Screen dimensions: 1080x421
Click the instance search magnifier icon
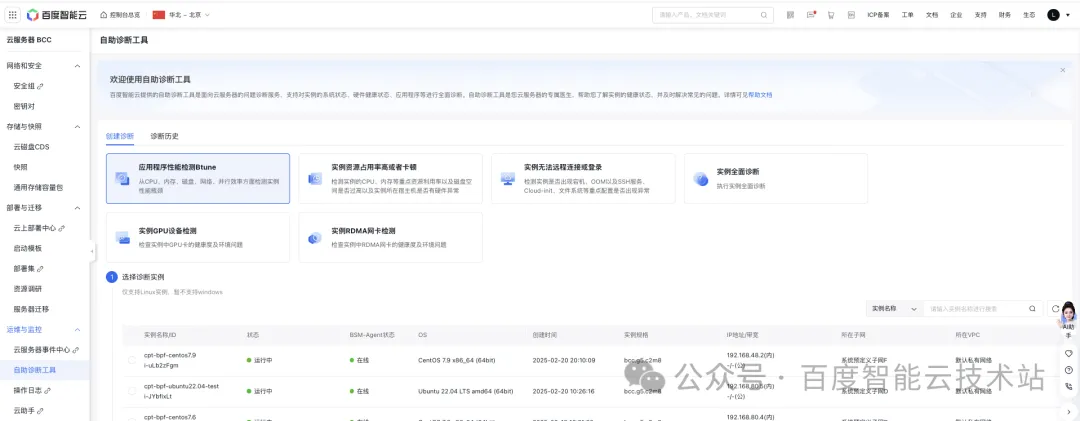1032,309
